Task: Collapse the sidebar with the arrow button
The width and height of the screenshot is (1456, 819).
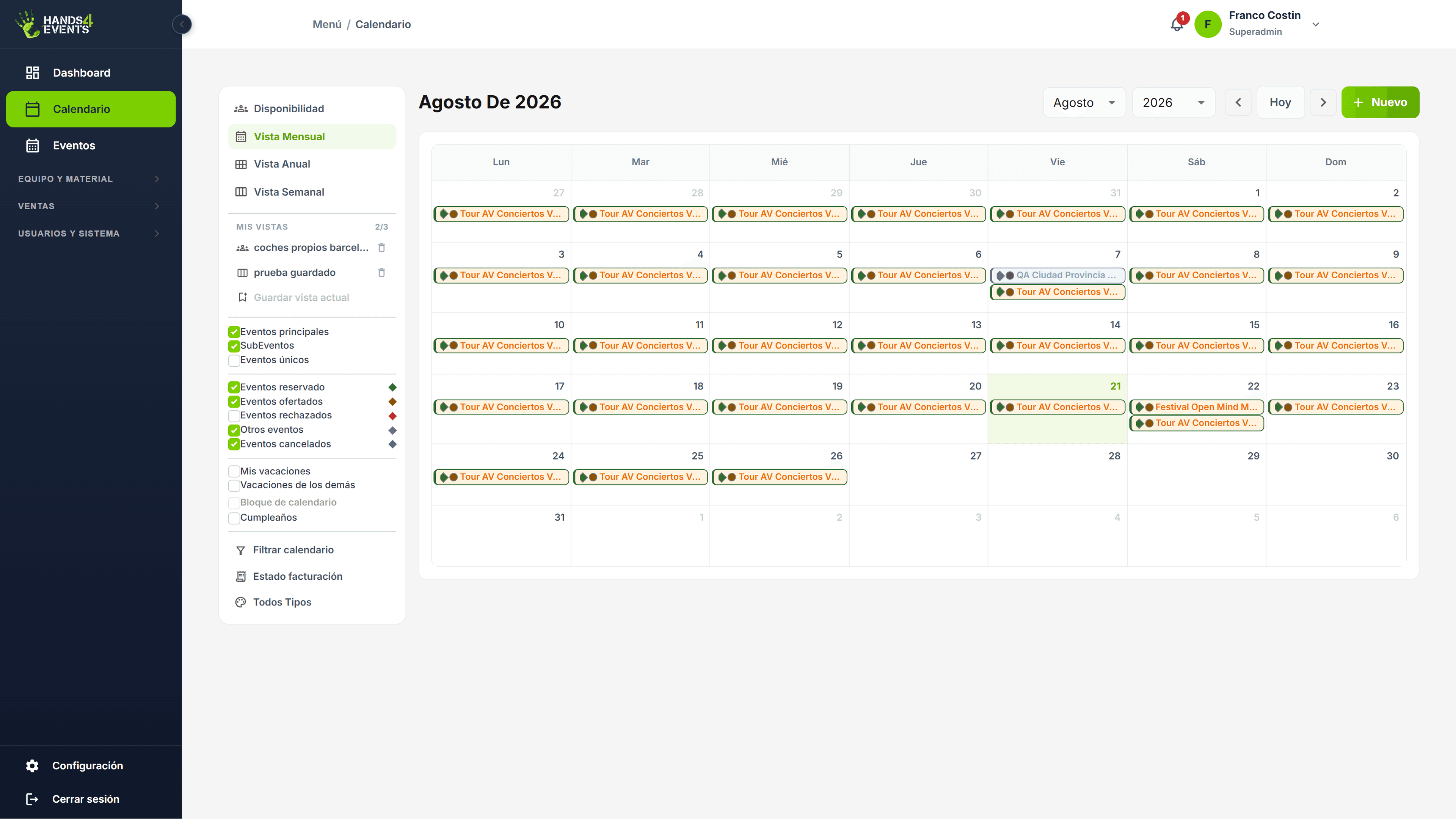Action: (182, 24)
